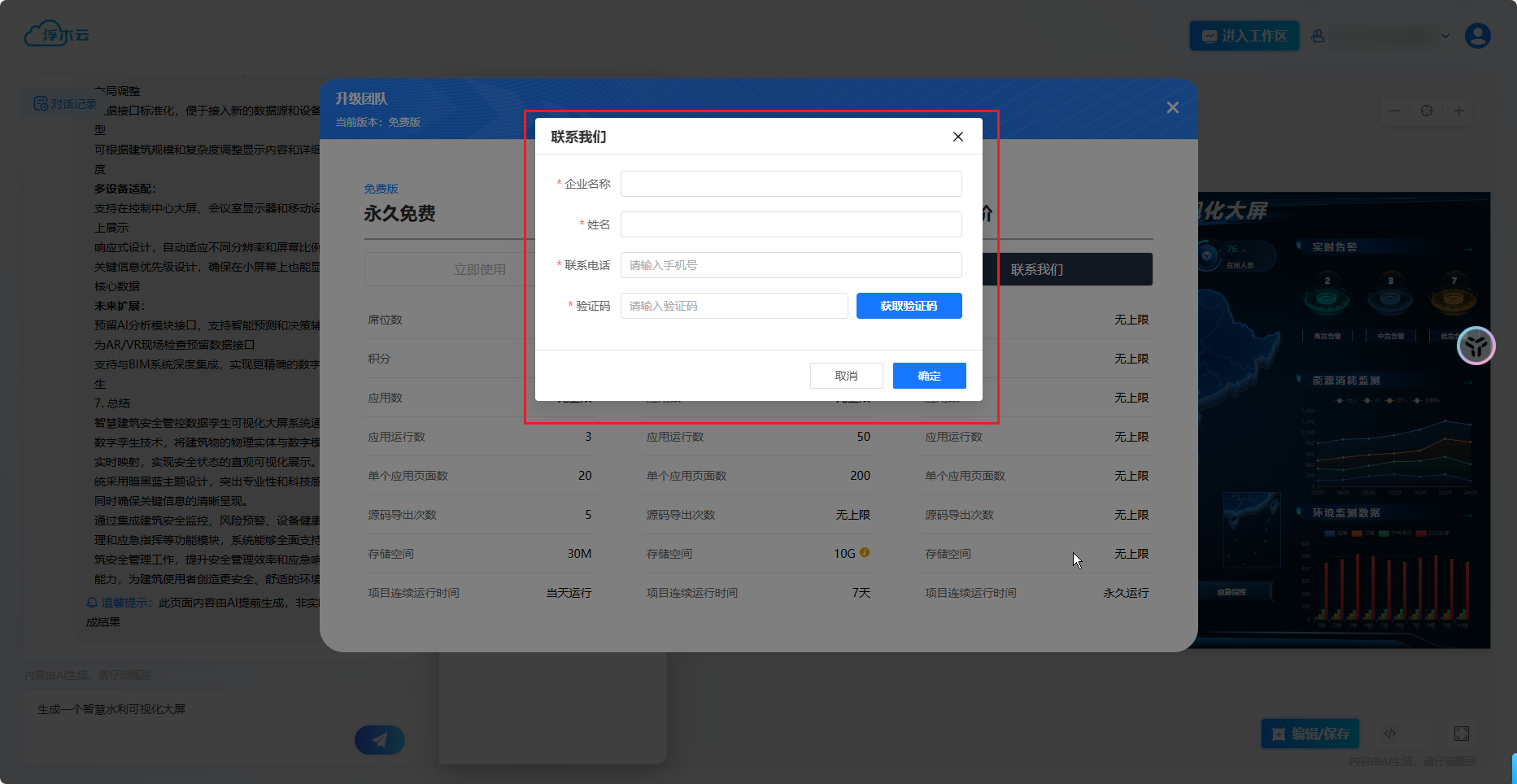This screenshot has width=1517, height=784.
Task: Cancel the contact form with 取消
Action: [x=846, y=376]
